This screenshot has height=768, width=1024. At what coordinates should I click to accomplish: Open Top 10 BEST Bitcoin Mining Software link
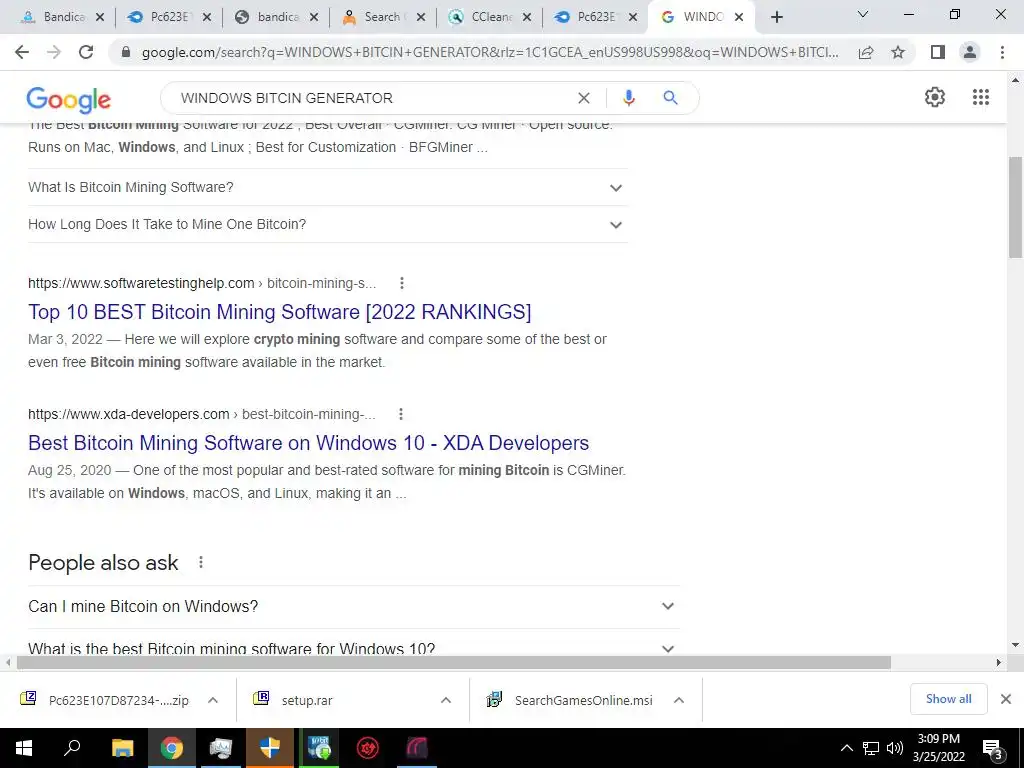coord(280,312)
